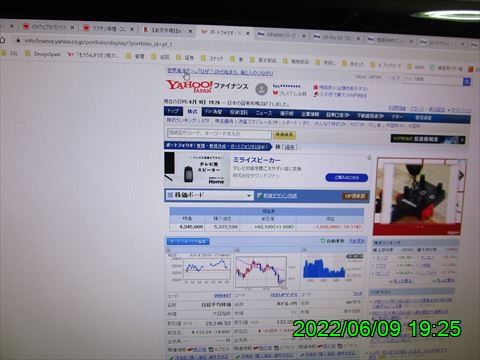480x360 pixels.
Task: Open the ミライスピーカー ad title link
Action: (x=256, y=160)
